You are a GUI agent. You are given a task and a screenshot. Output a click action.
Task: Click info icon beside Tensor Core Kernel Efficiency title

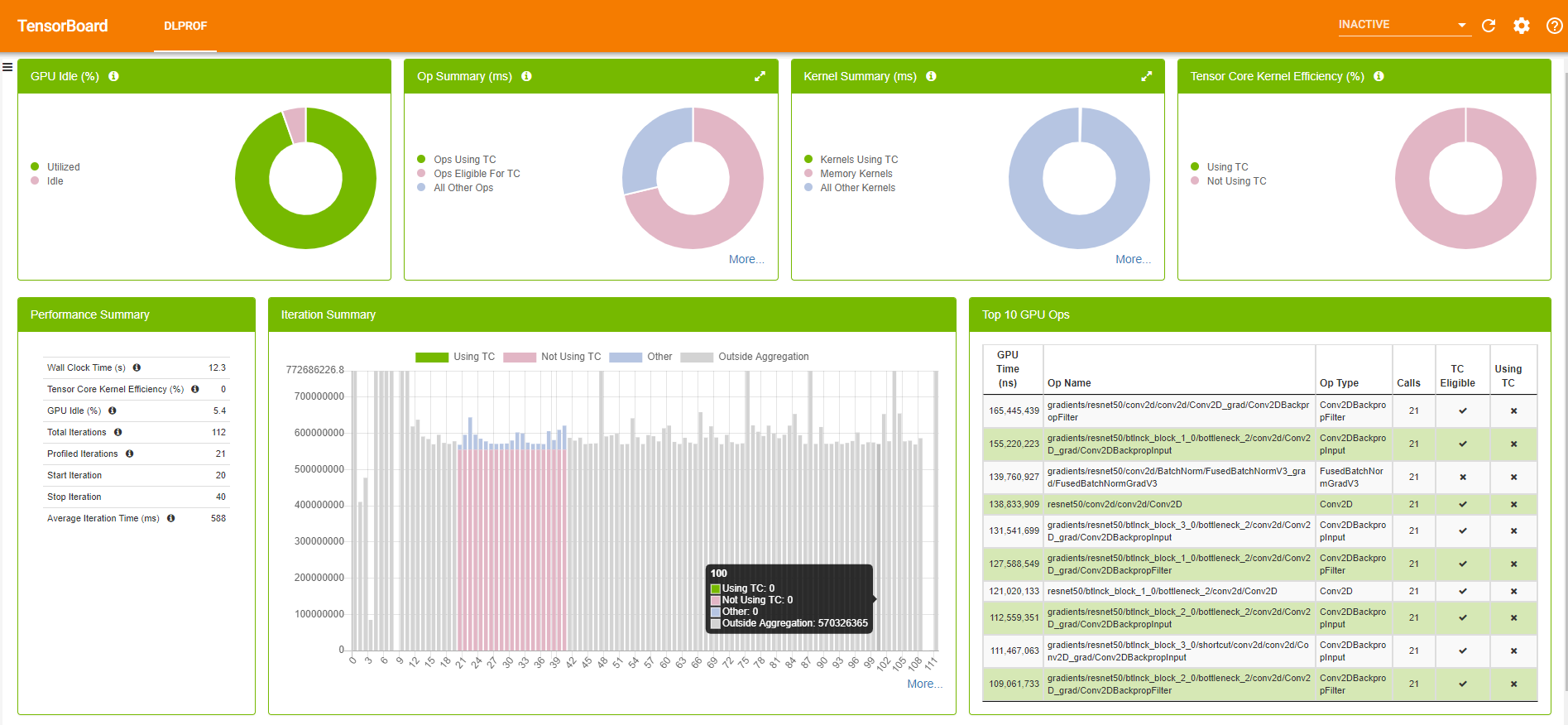click(1379, 76)
